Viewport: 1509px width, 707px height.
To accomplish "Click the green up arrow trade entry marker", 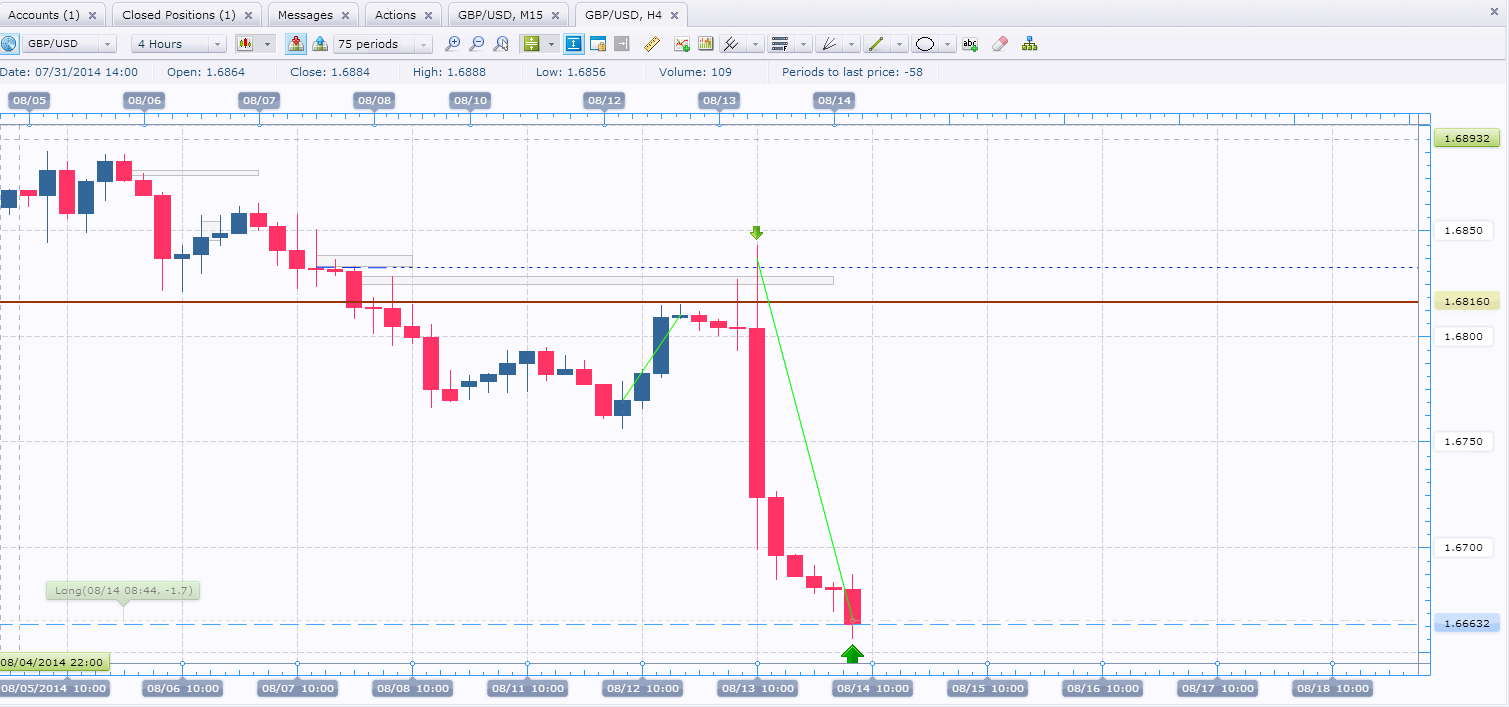I will click(852, 654).
